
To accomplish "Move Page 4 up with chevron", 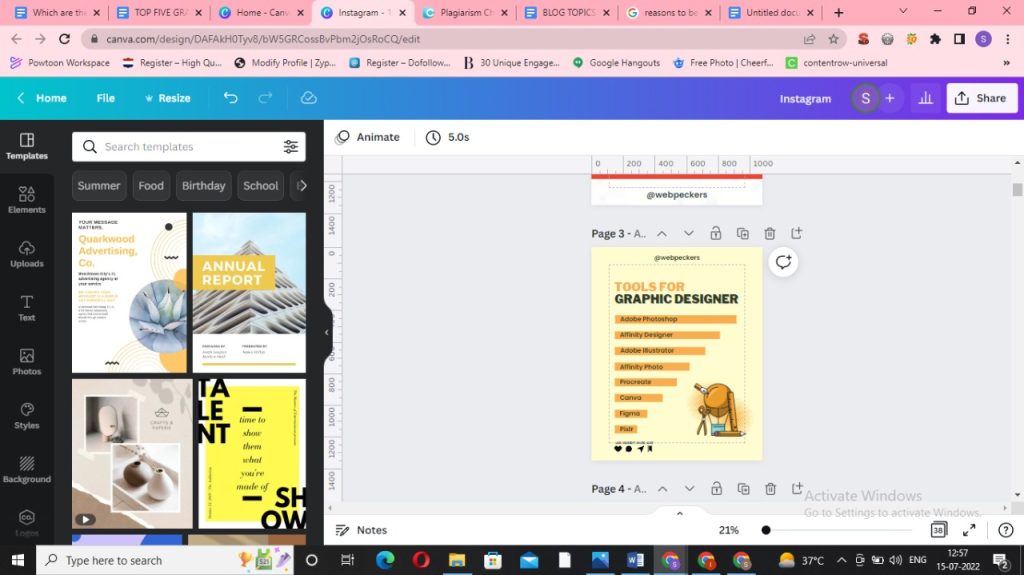I will pyautogui.click(x=662, y=489).
